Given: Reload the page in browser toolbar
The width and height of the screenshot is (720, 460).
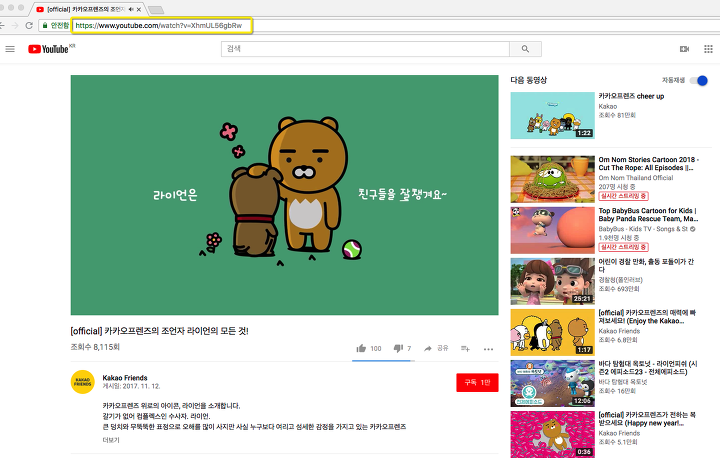Looking at the screenshot, I should (x=29, y=25).
